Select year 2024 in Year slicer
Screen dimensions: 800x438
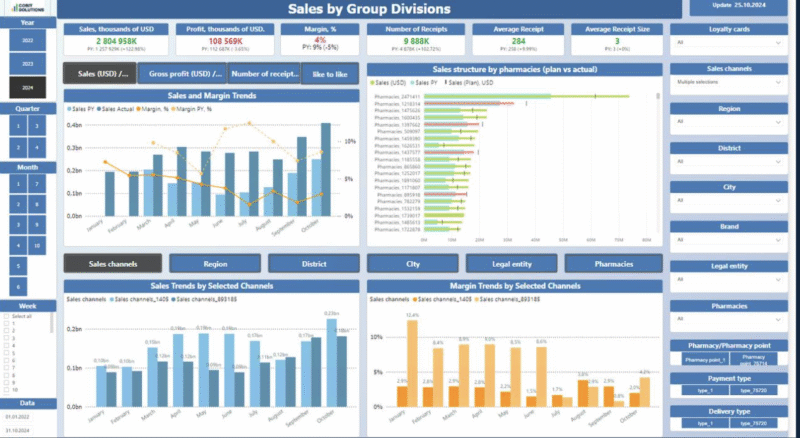[x=27, y=87]
